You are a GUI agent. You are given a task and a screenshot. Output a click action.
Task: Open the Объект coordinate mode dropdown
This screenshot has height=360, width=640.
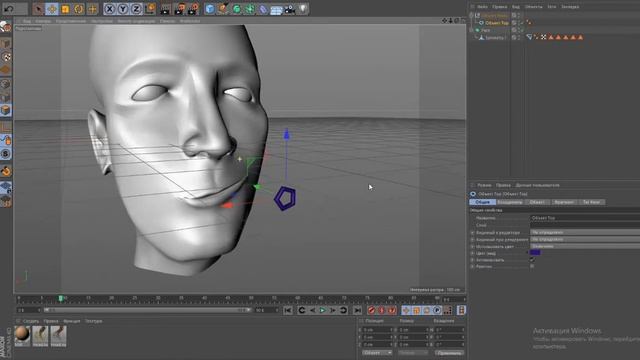coord(377,353)
